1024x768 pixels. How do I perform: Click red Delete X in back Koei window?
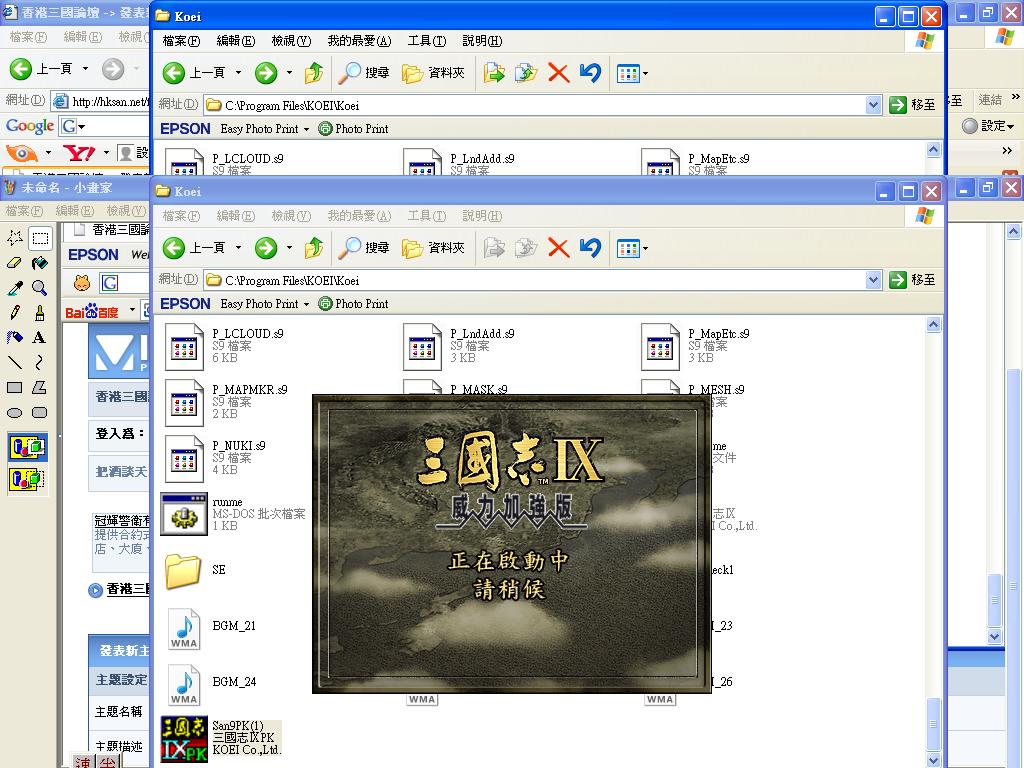coord(558,73)
